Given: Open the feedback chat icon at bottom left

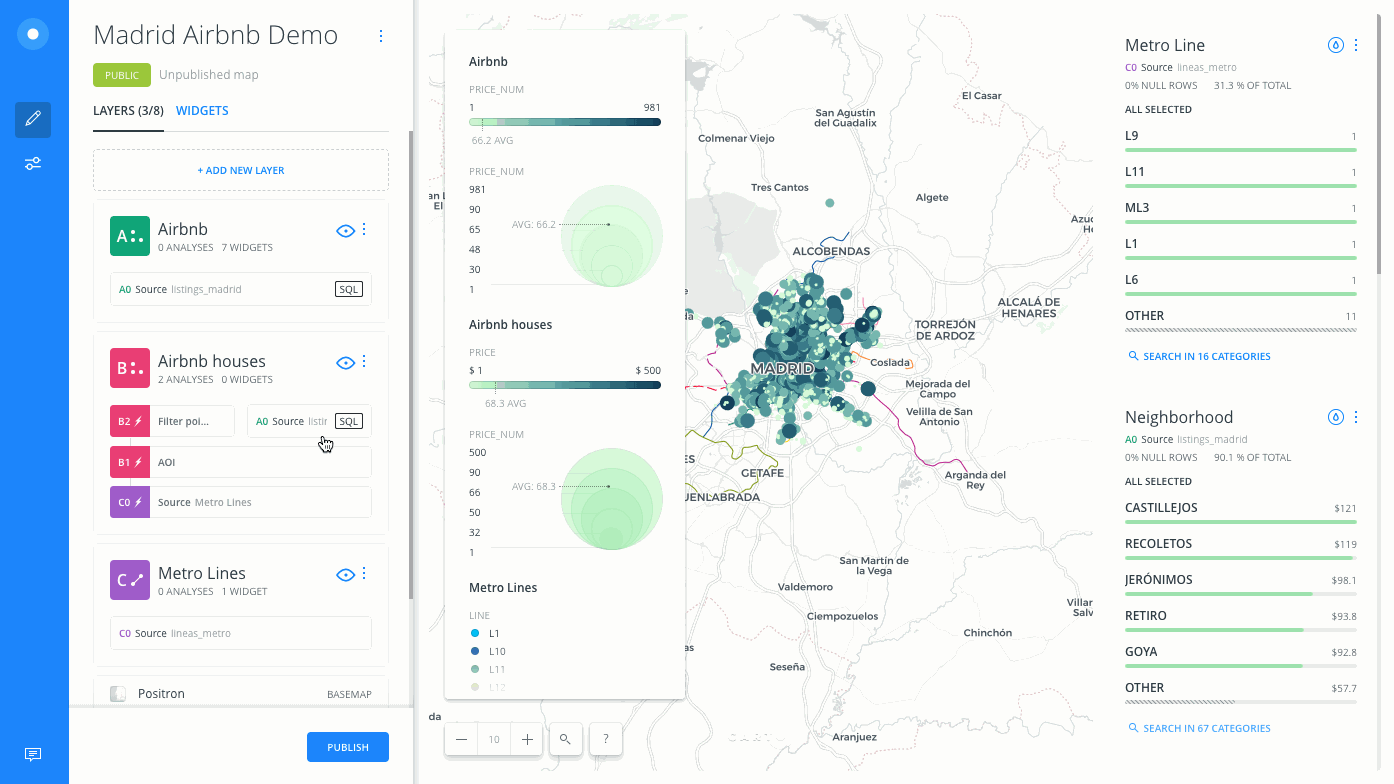Looking at the screenshot, I should coord(32,754).
